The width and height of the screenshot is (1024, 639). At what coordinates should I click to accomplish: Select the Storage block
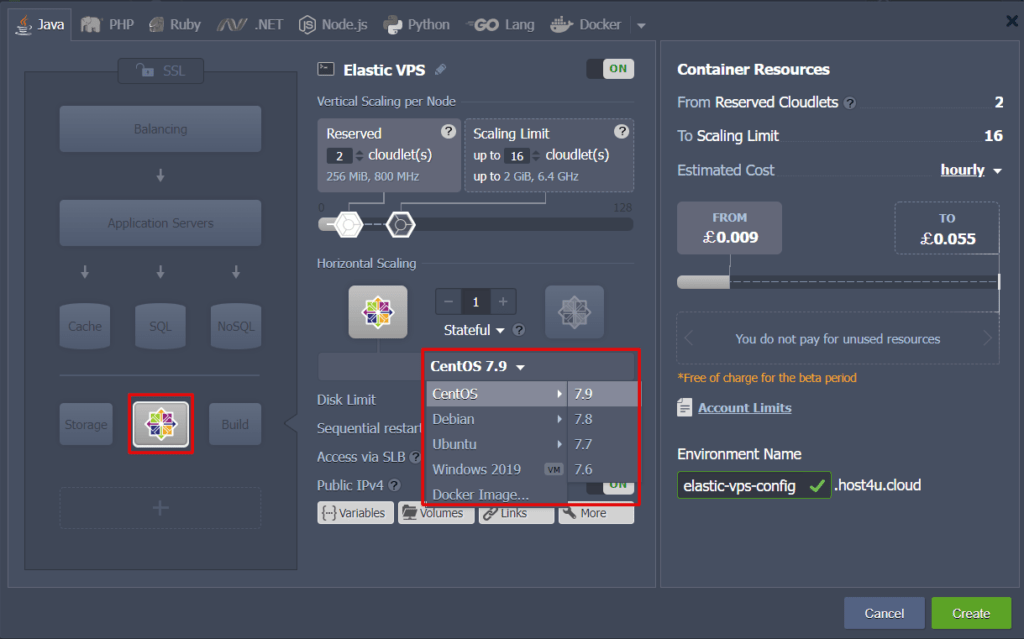point(86,424)
